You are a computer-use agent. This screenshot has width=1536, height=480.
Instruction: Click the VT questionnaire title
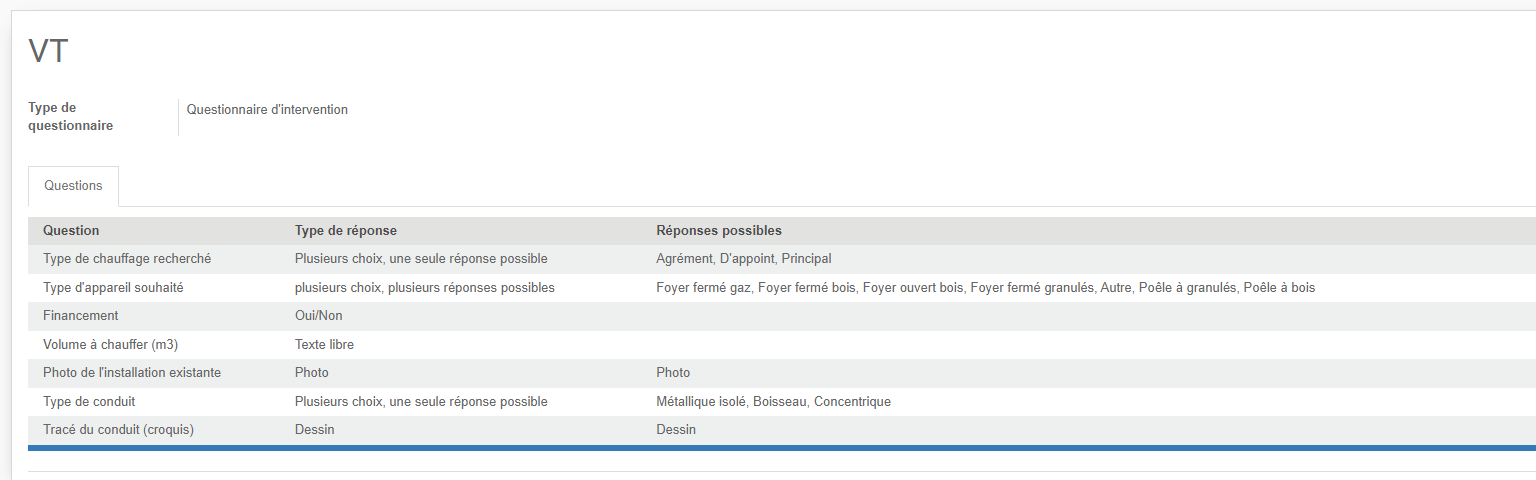[48, 51]
